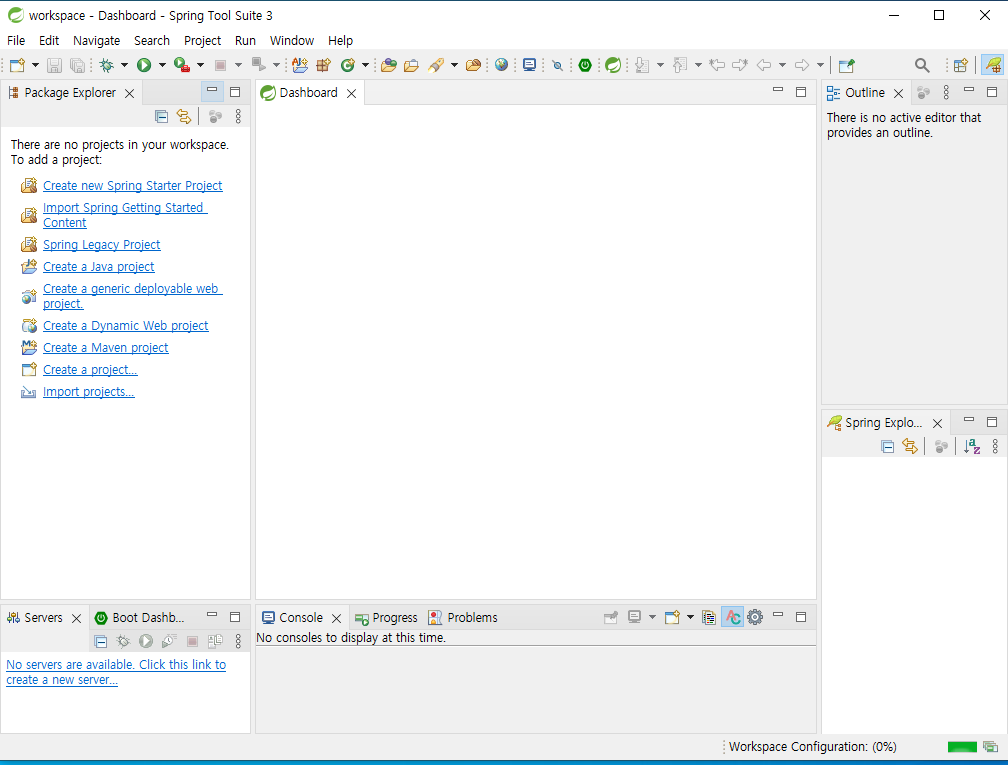Click Create a Dynamic Web project link

tap(125, 326)
